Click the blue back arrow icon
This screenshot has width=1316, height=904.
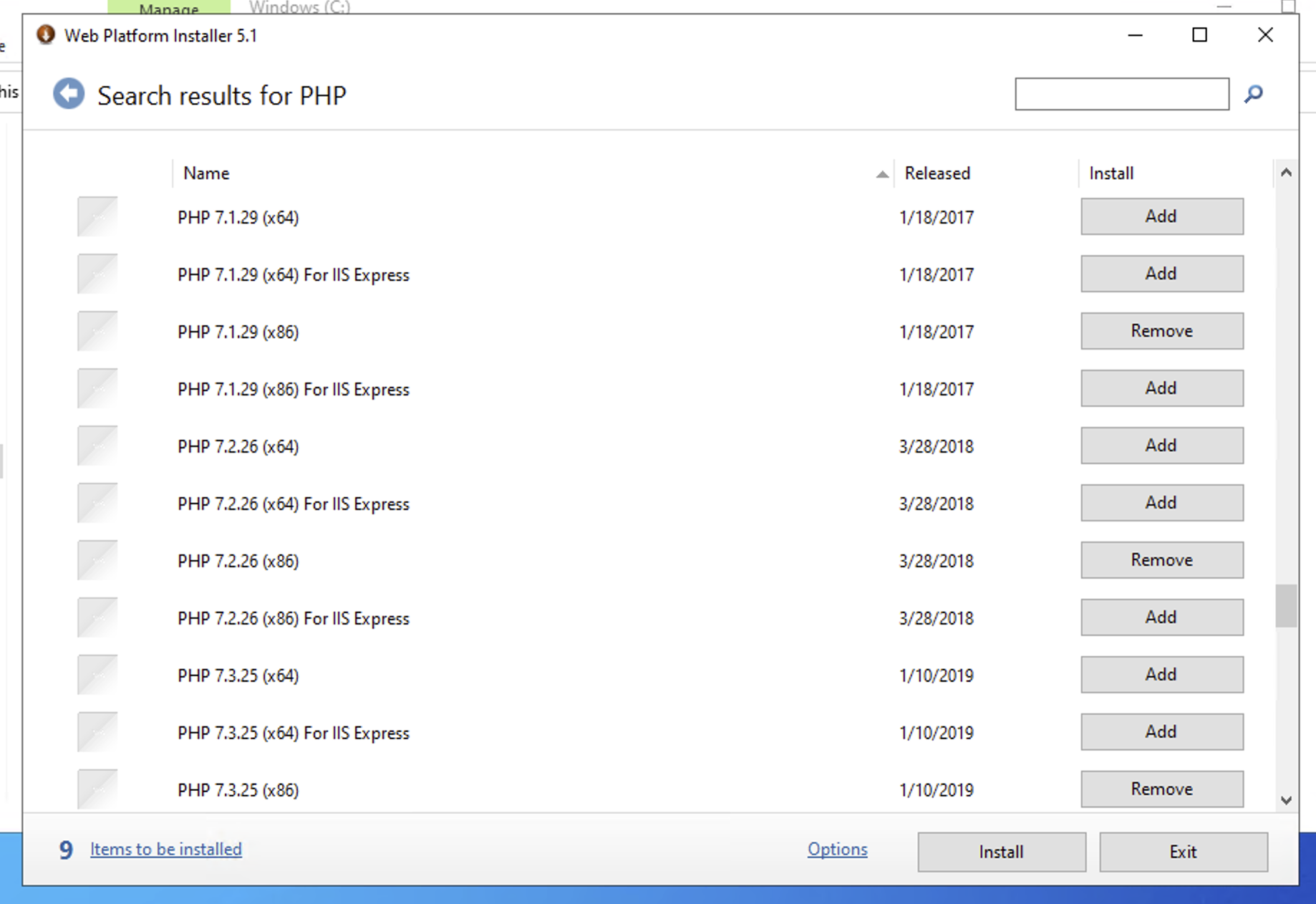click(x=69, y=94)
